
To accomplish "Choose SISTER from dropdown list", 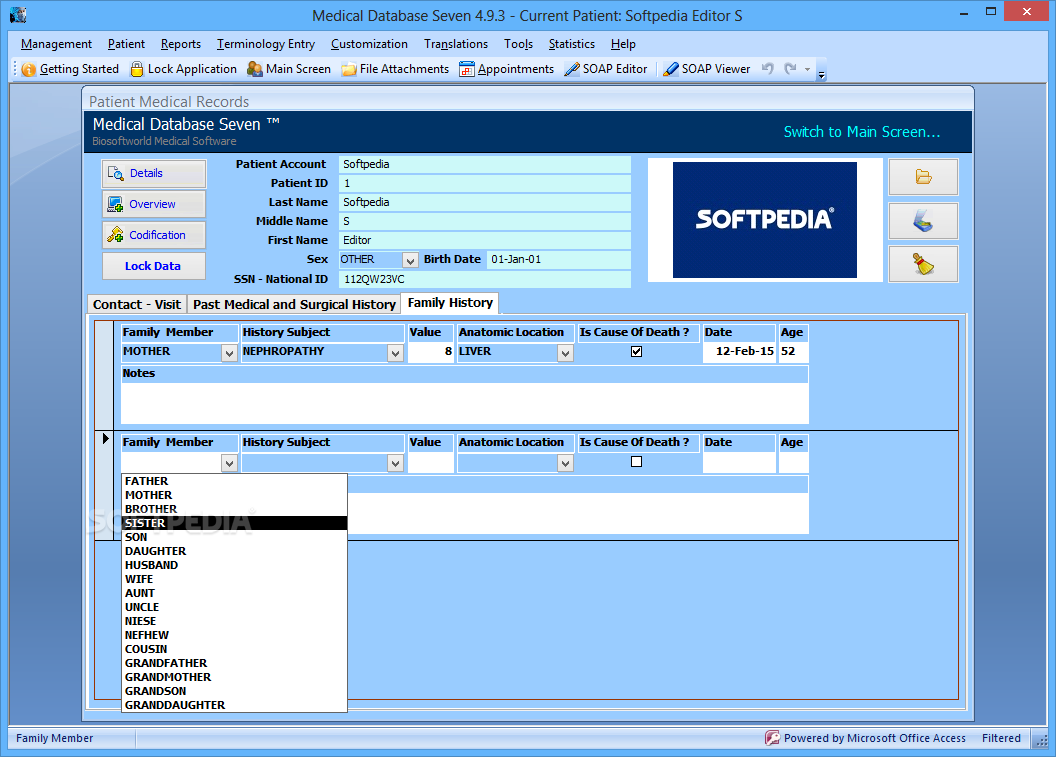I will tap(234, 523).
